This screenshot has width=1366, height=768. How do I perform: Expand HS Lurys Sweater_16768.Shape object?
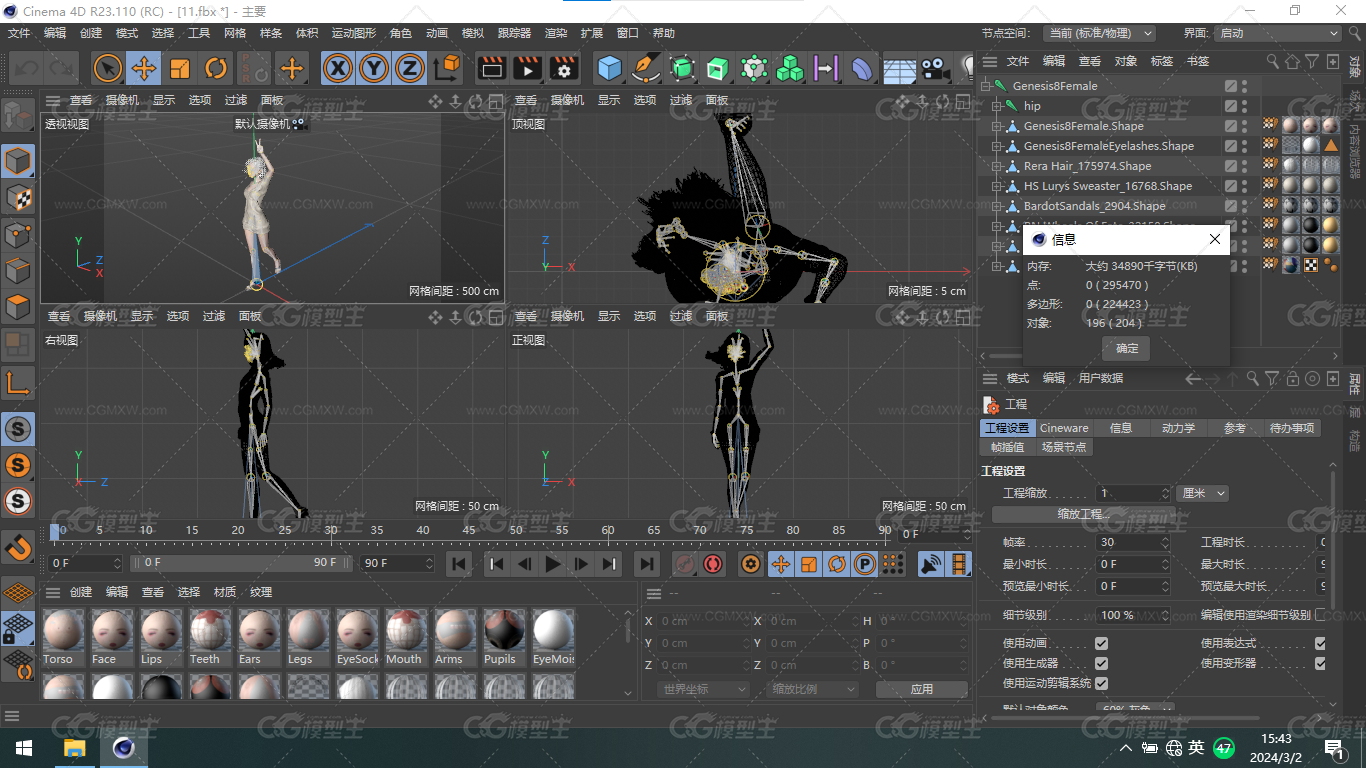(x=997, y=186)
